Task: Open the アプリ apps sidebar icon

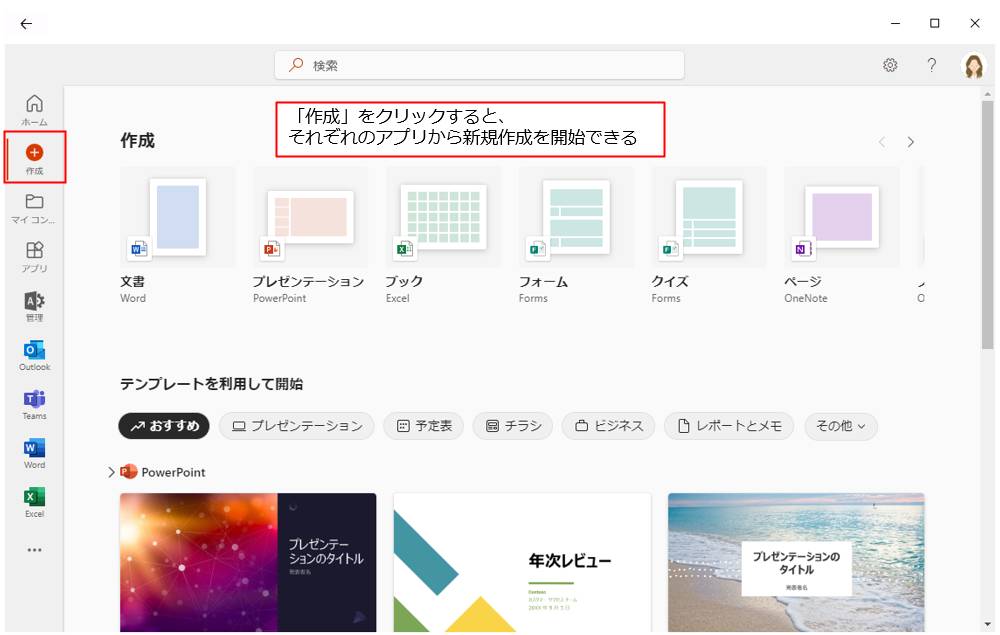Action: tap(34, 256)
